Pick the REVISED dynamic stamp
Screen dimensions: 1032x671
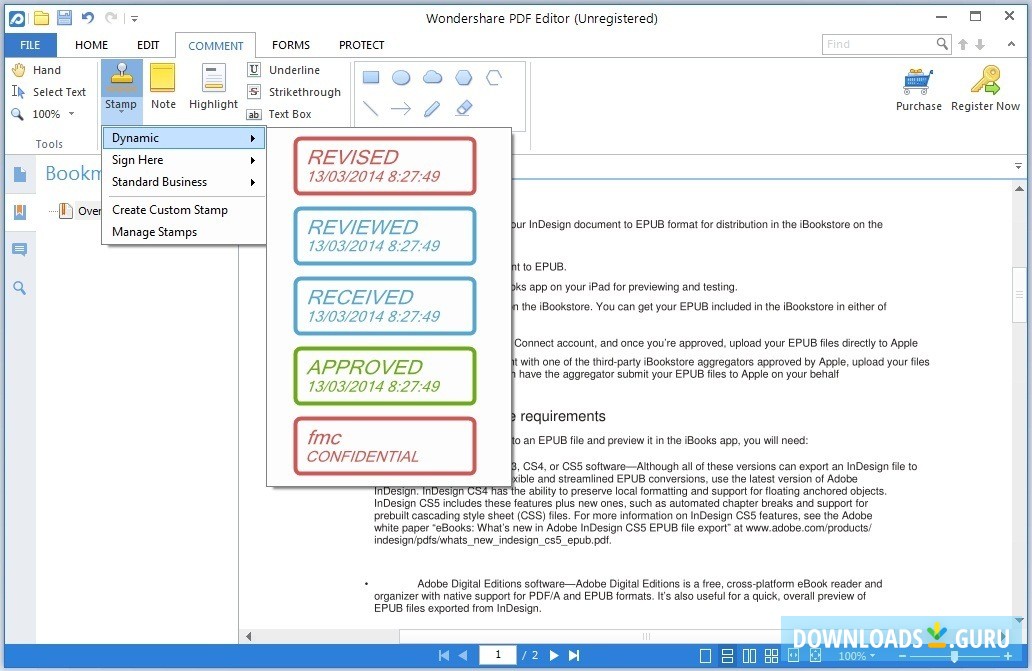tap(385, 166)
